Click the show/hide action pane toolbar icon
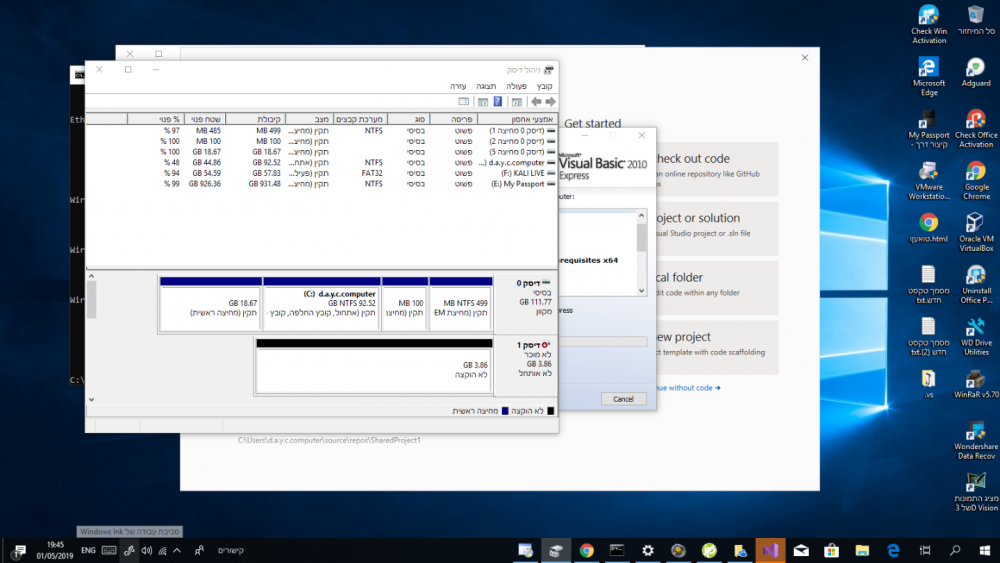 click(x=483, y=102)
